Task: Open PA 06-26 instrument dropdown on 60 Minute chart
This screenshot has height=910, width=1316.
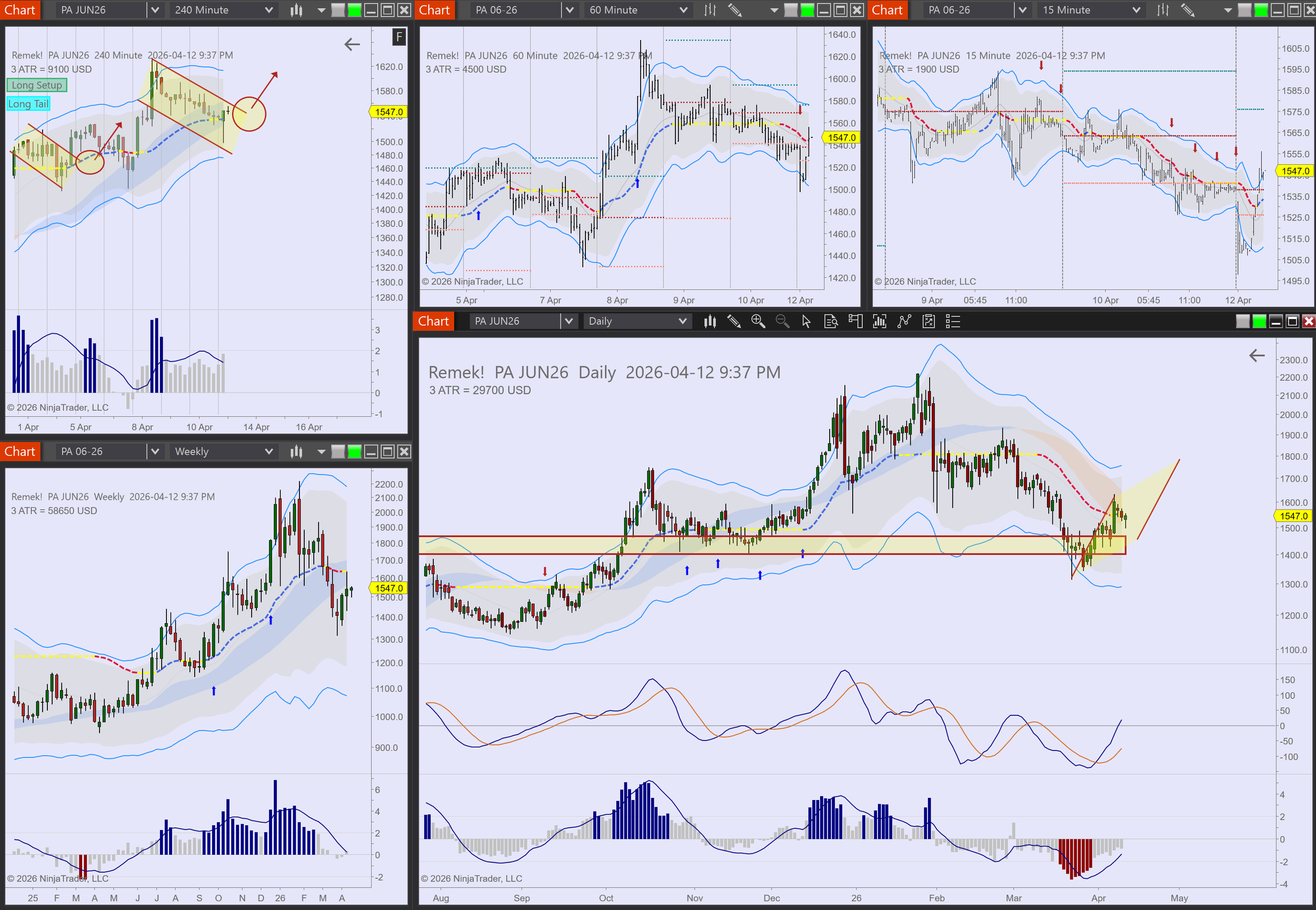Action: (x=569, y=11)
